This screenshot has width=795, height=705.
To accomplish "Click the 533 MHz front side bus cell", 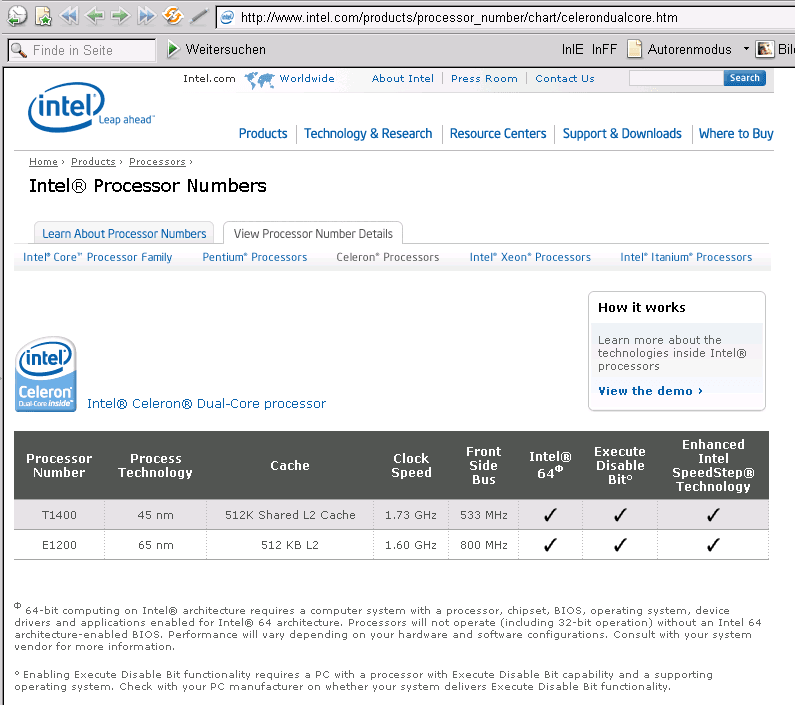I will (x=484, y=515).
